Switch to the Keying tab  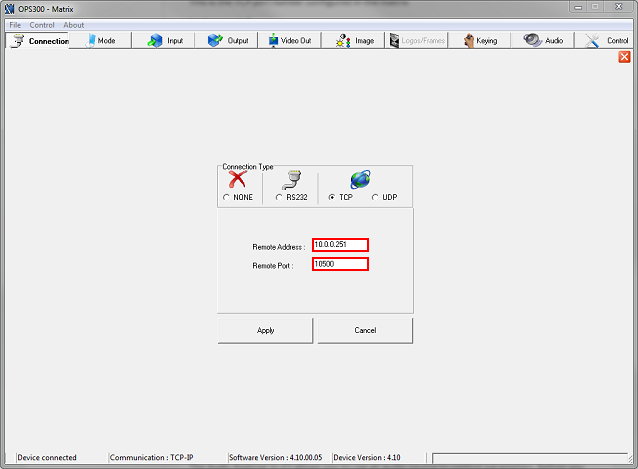pos(479,41)
